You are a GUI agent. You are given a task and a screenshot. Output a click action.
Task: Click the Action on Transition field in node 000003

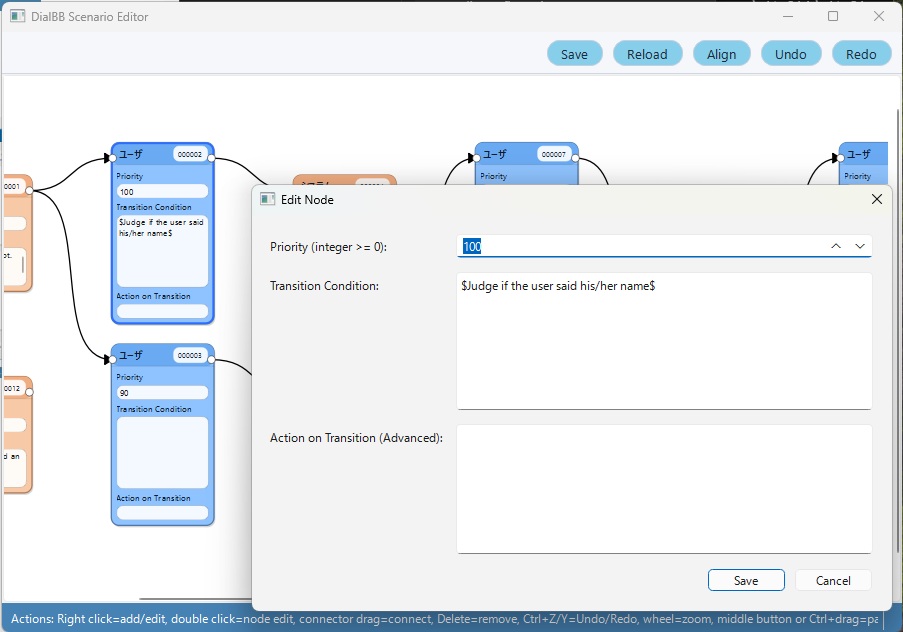(162, 512)
